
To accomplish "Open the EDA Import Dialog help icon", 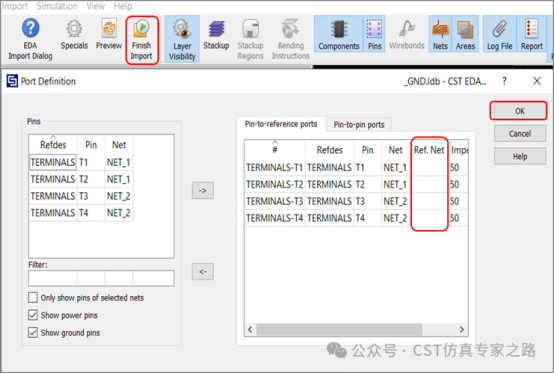I will coord(30,28).
